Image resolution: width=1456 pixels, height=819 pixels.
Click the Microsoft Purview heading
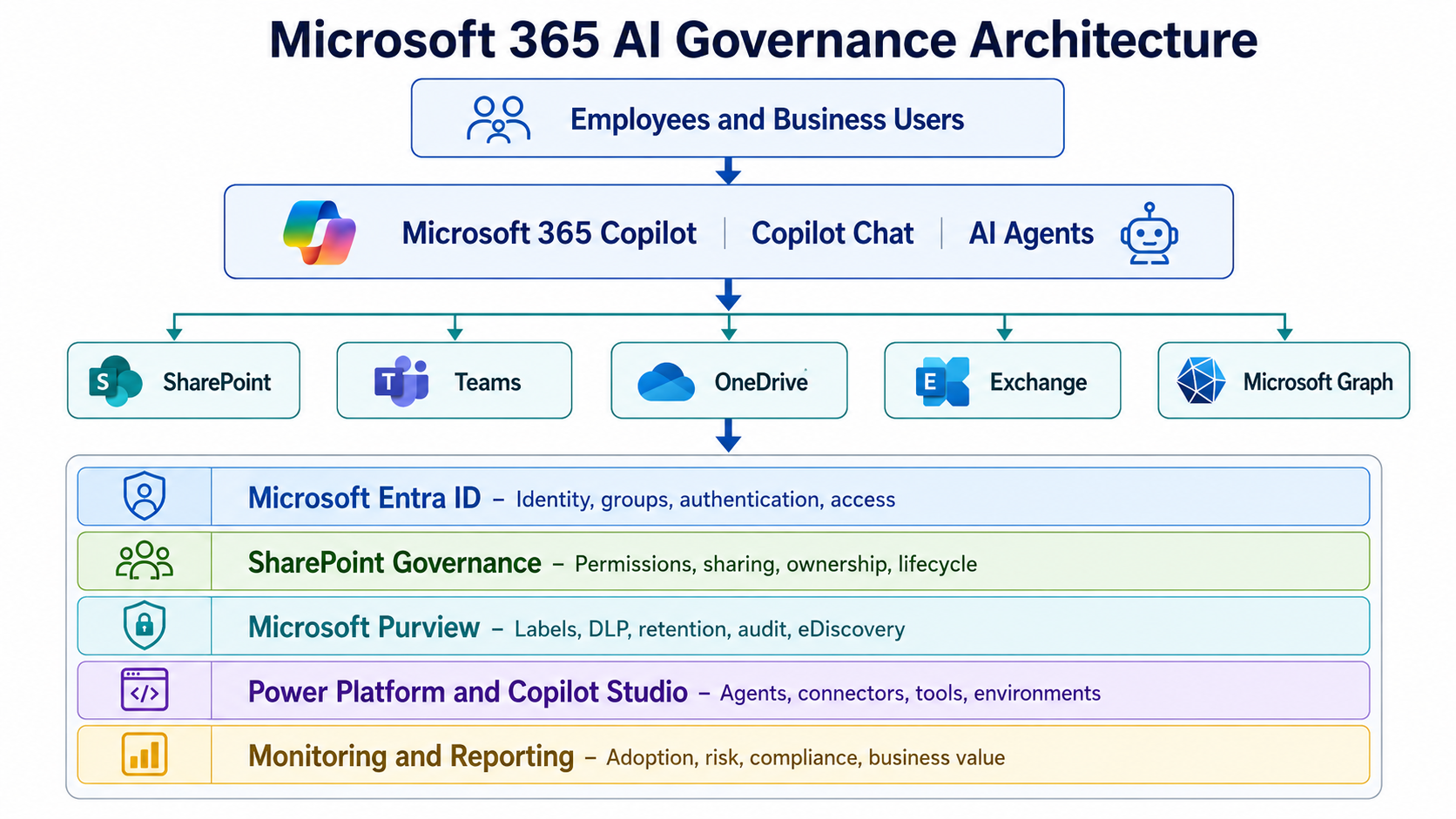click(x=364, y=628)
